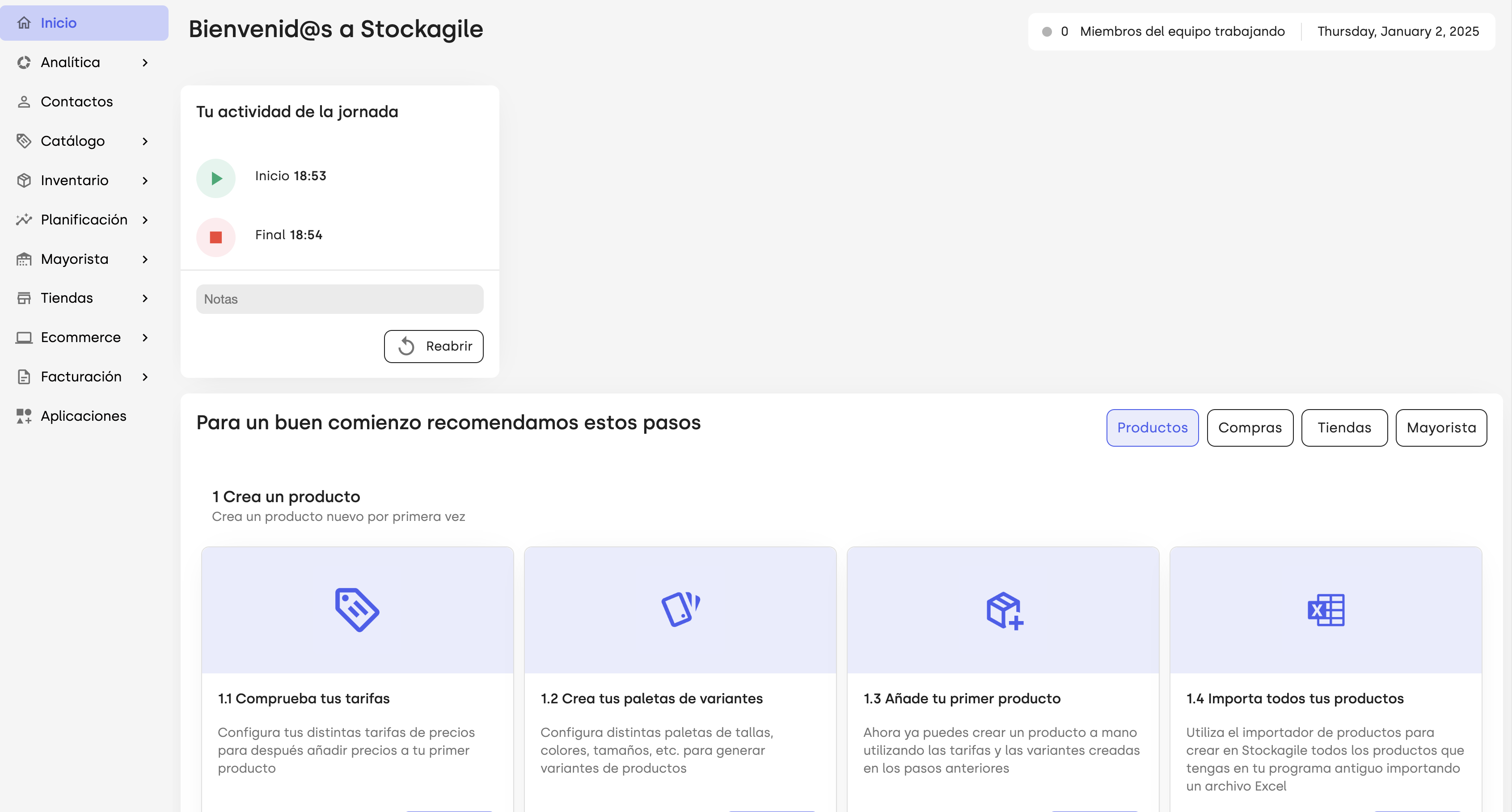Expand the Ecommerce submenu chevron
Viewport: 1512px width, 812px height.
[145, 338]
